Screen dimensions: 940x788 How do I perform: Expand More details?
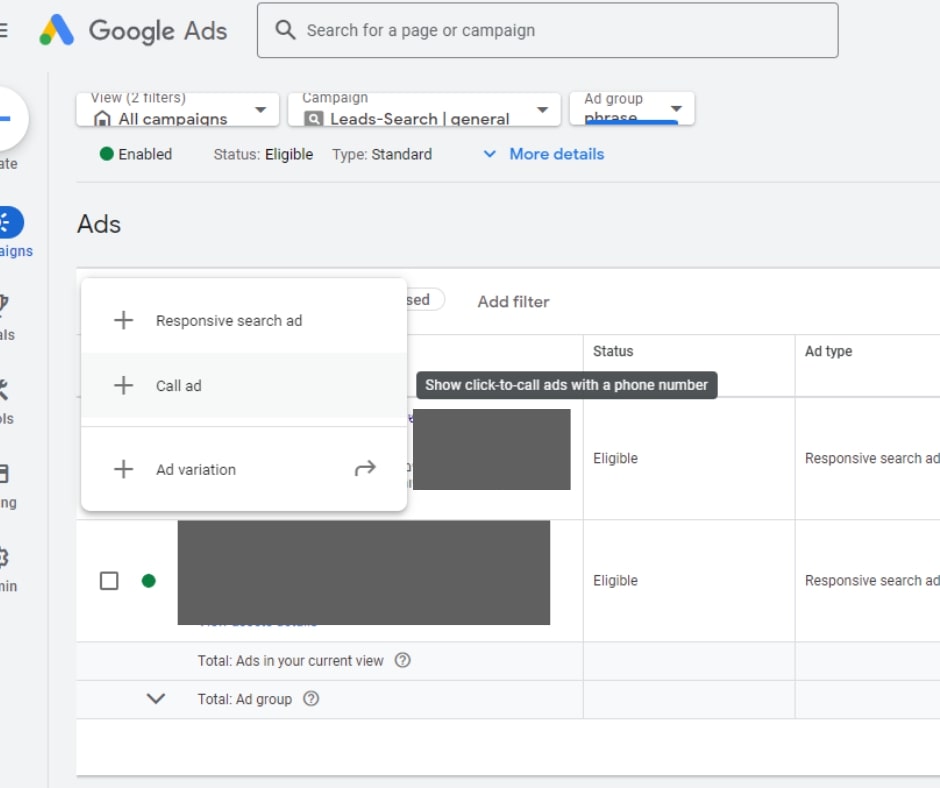pos(544,154)
